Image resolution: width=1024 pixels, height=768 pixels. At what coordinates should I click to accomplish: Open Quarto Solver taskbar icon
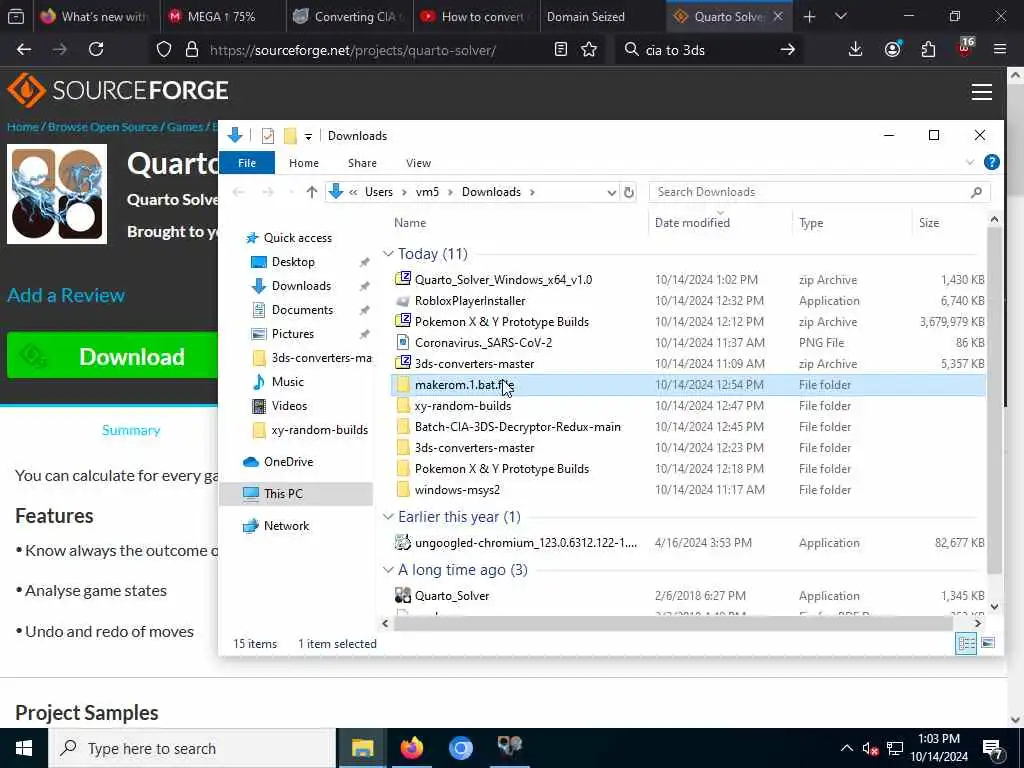click(x=510, y=748)
